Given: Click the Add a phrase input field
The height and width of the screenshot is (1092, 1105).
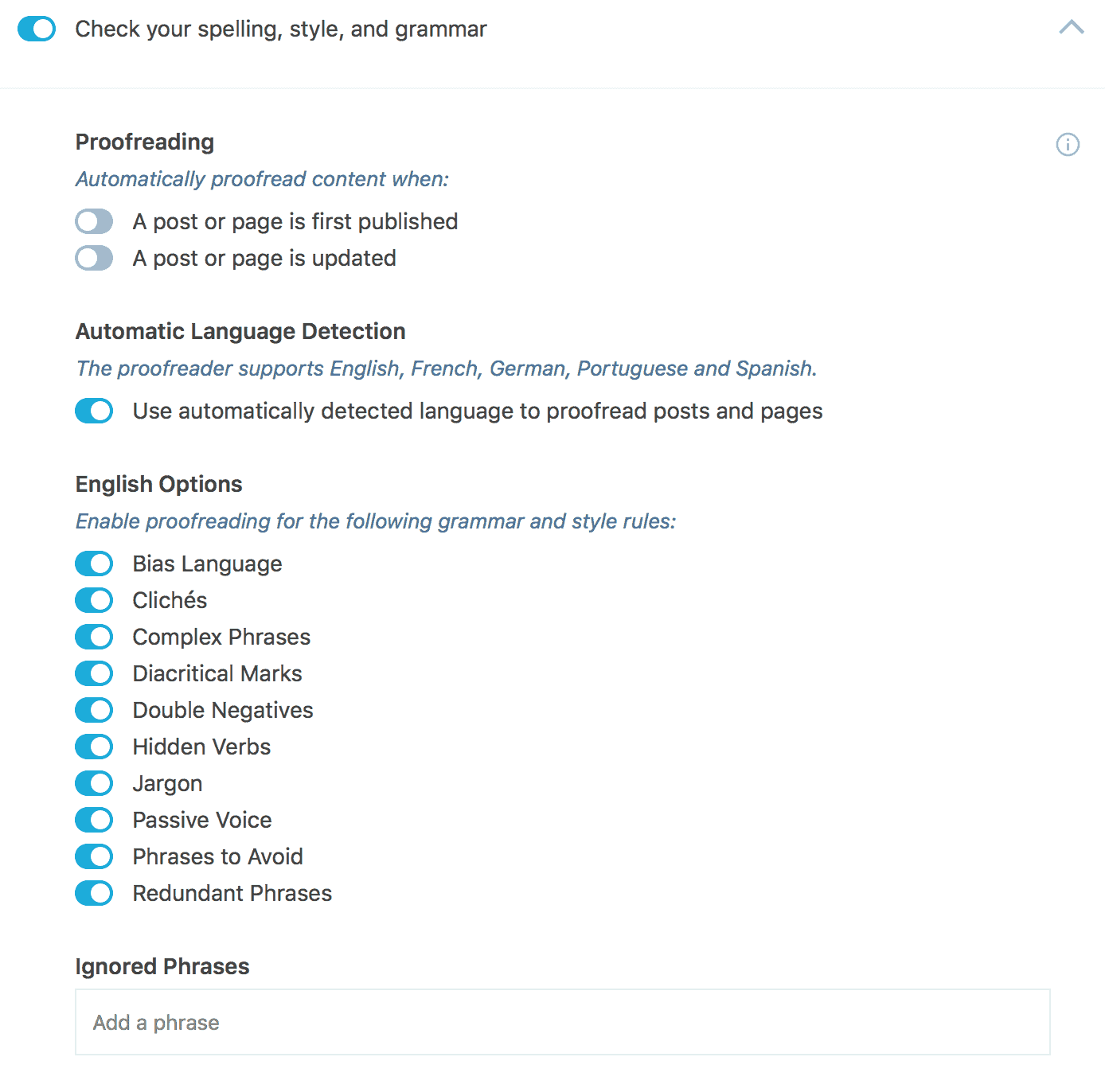Looking at the screenshot, I should (x=563, y=1022).
